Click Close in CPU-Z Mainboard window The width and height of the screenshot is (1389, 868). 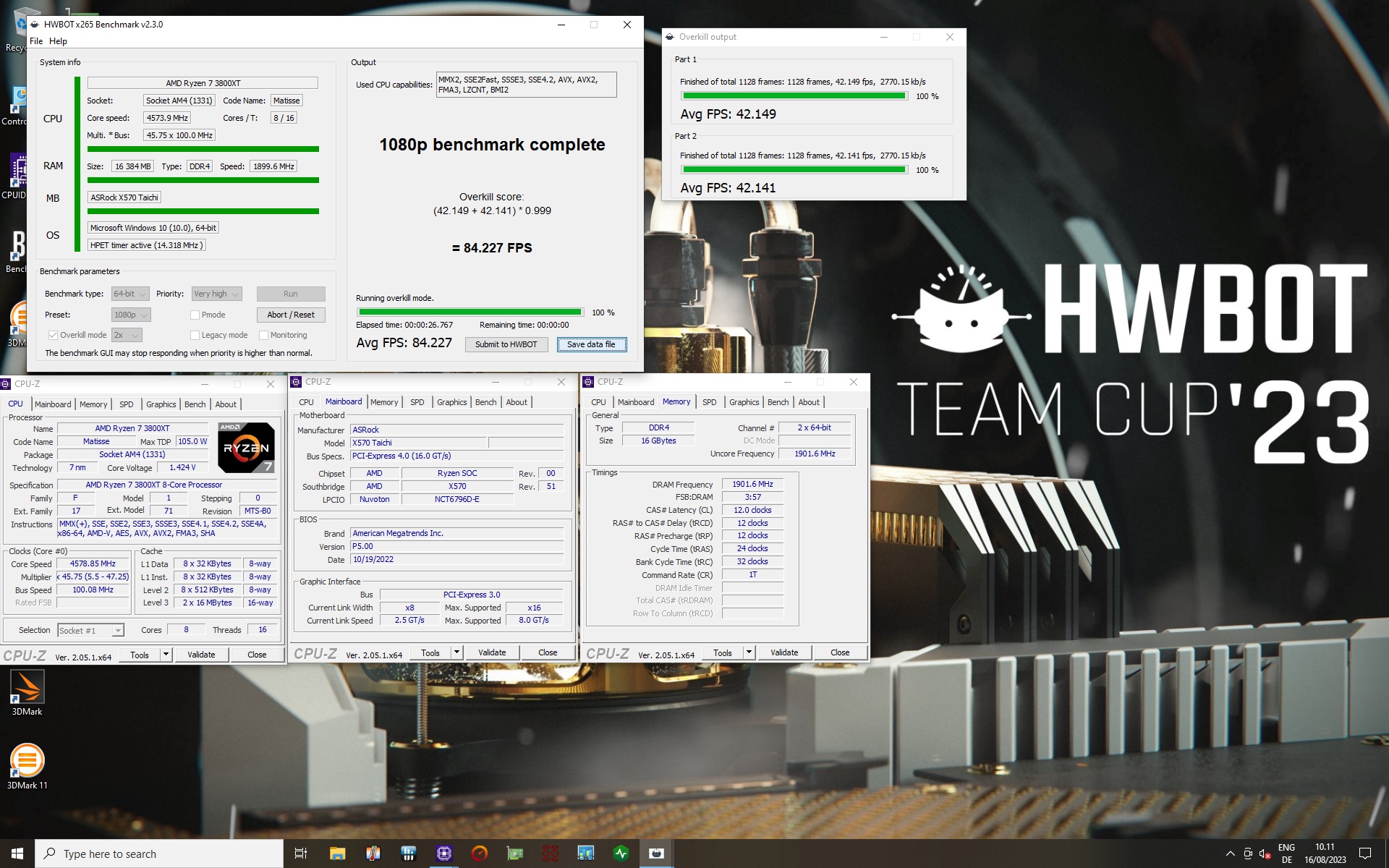[x=548, y=652]
